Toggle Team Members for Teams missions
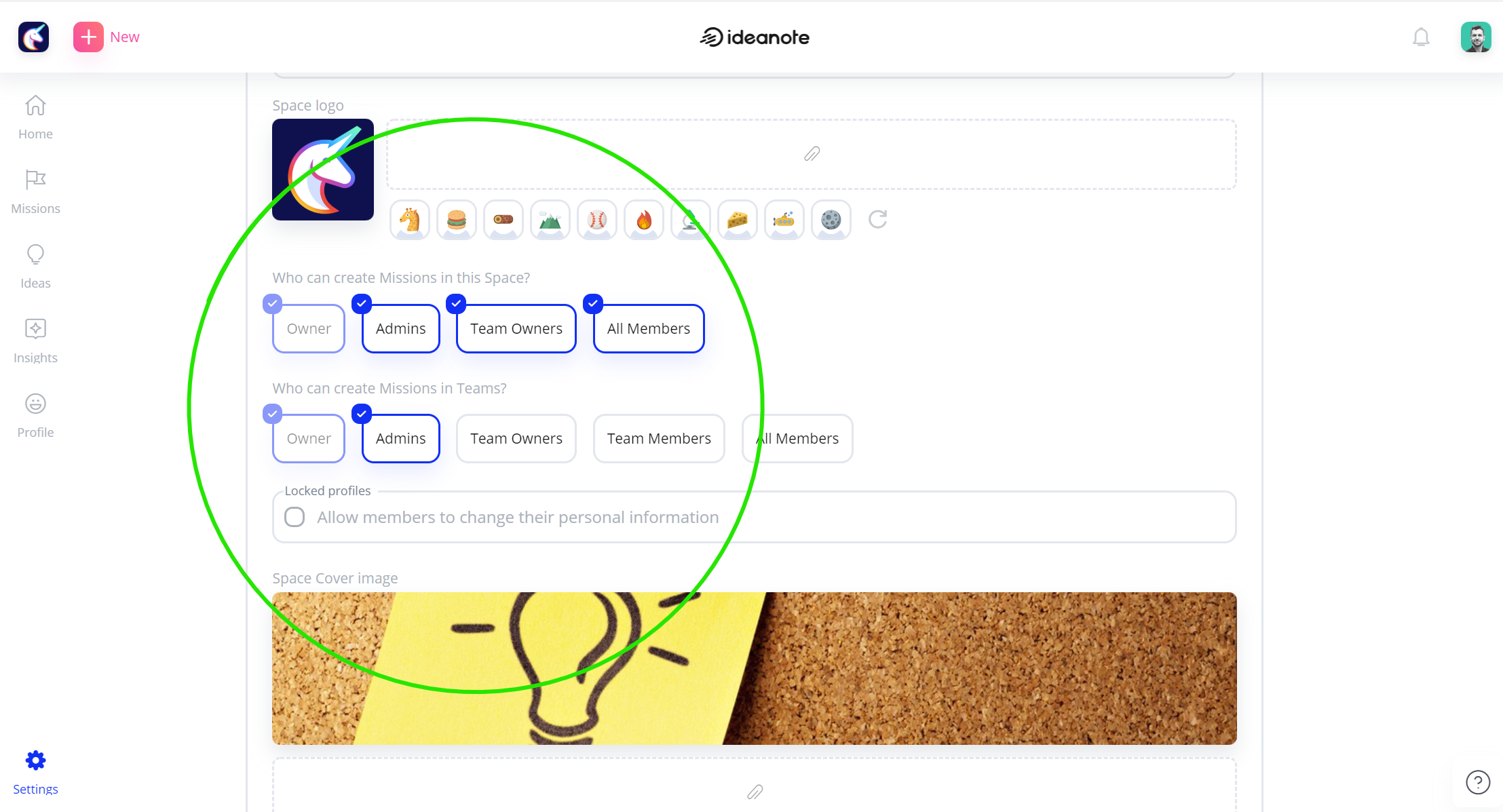This screenshot has width=1503, height=812. point(659,438)
